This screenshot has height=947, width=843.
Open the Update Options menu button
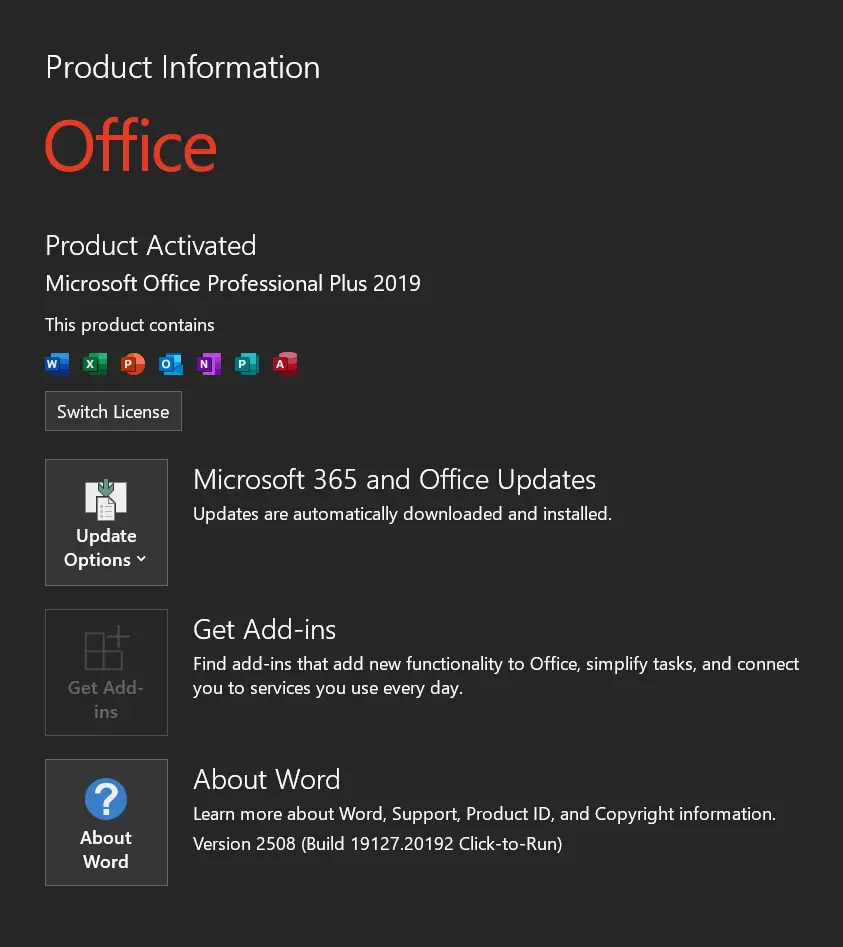click(106, 522)
